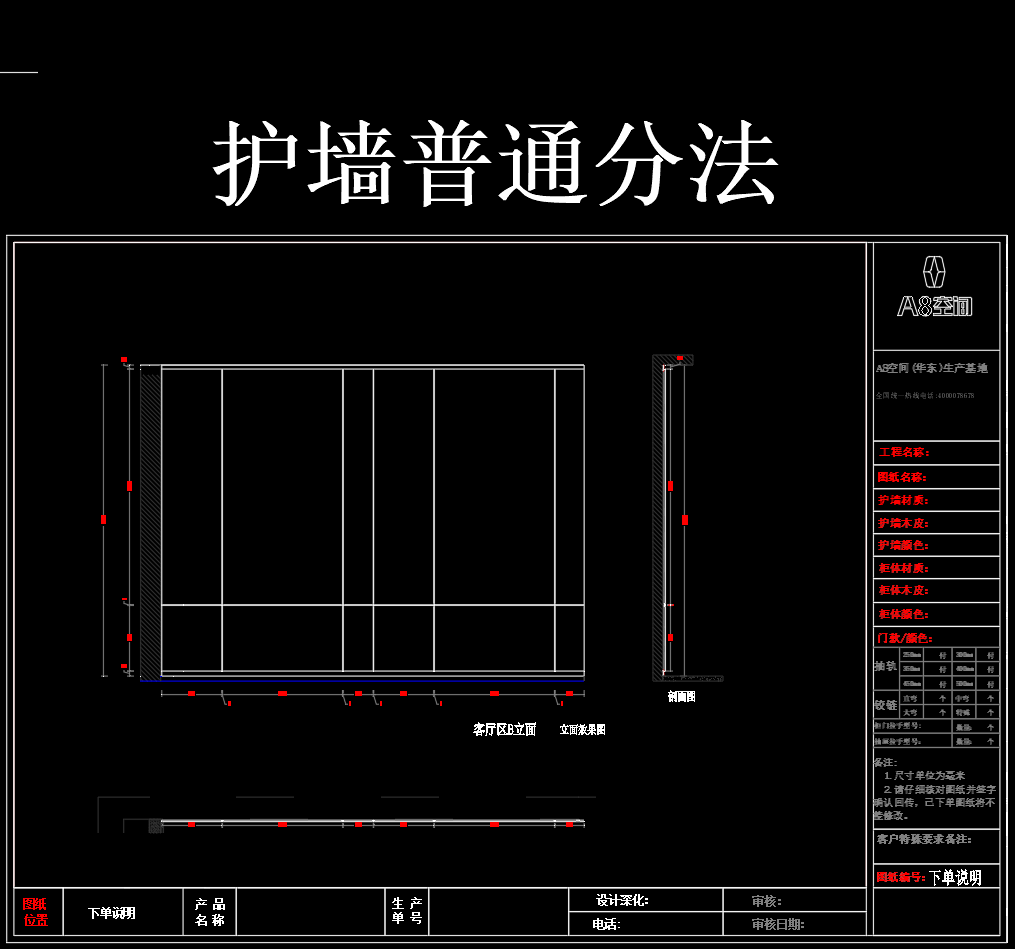
Task: Click the 剖面图 section view label
Action: (x=681, y=697)
